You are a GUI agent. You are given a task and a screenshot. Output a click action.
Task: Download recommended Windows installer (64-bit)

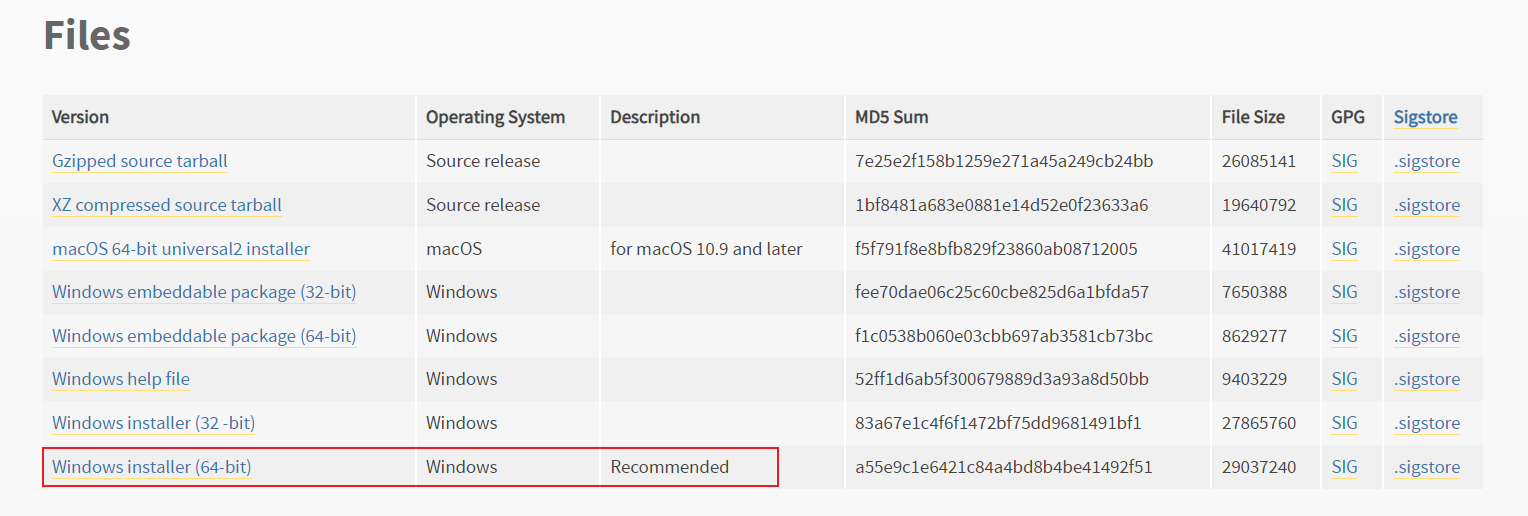coord(152,467)
